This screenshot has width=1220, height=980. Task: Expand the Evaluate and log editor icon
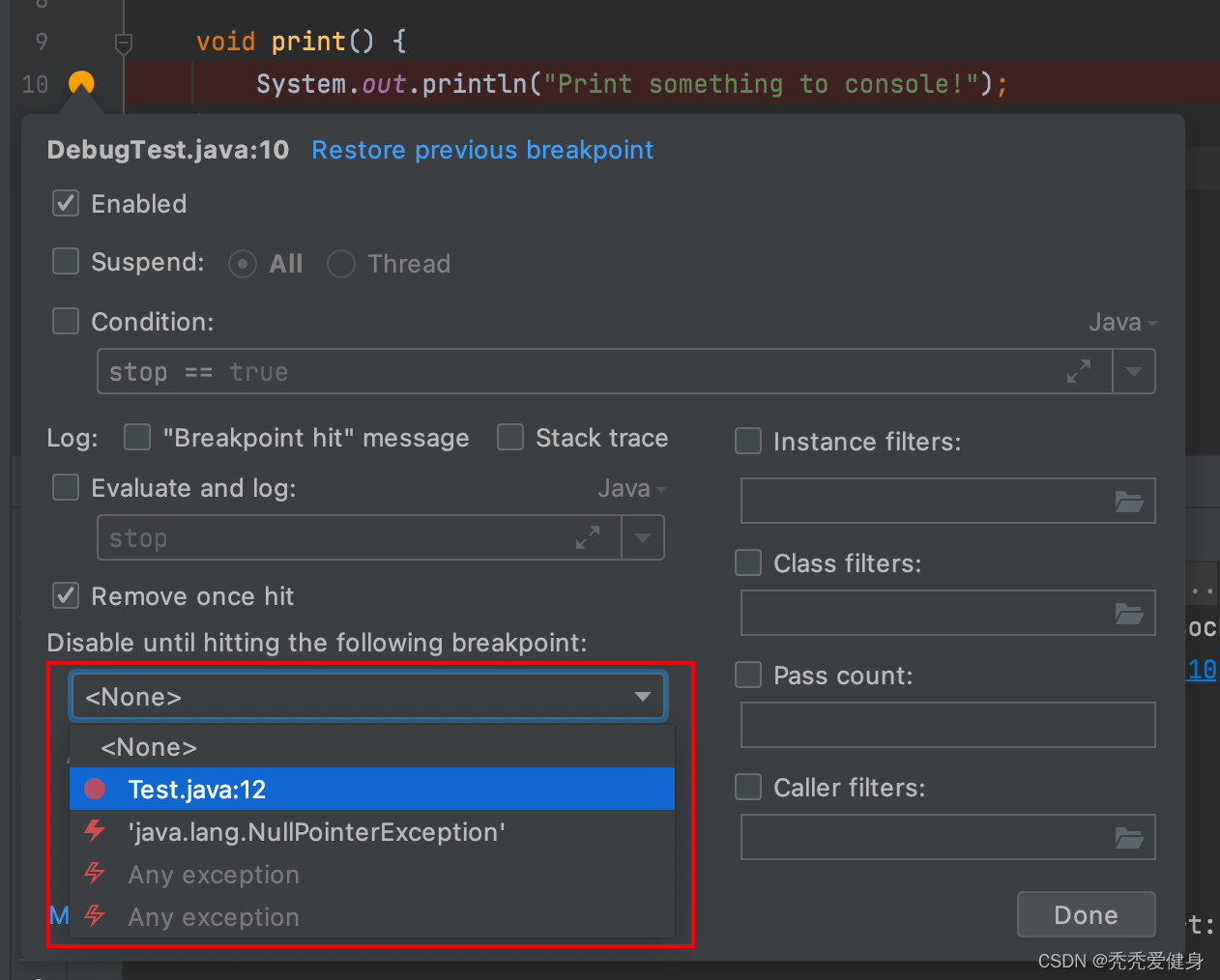588,538
